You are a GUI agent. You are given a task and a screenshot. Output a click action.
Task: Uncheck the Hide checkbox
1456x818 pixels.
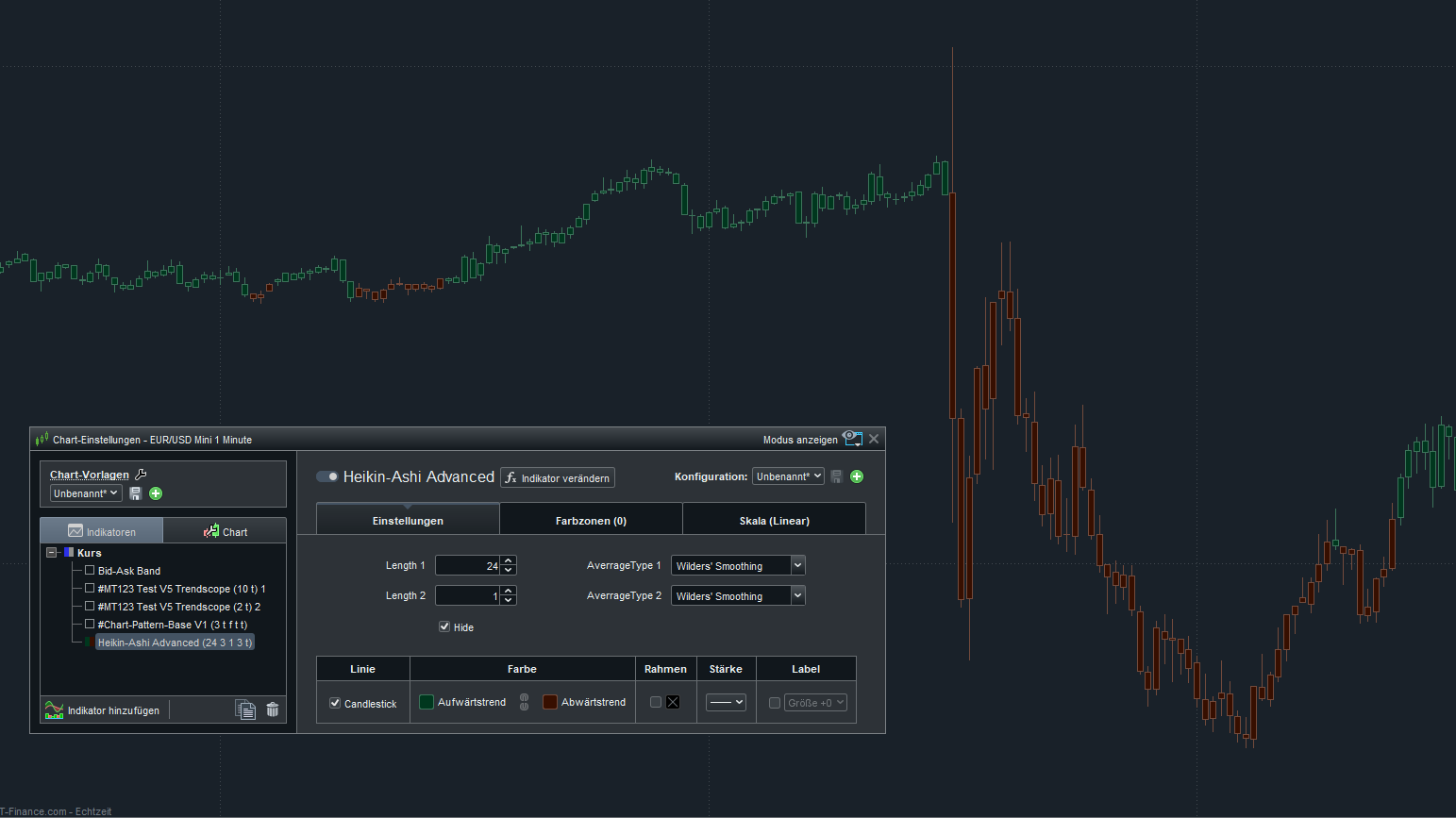[444, 626]
